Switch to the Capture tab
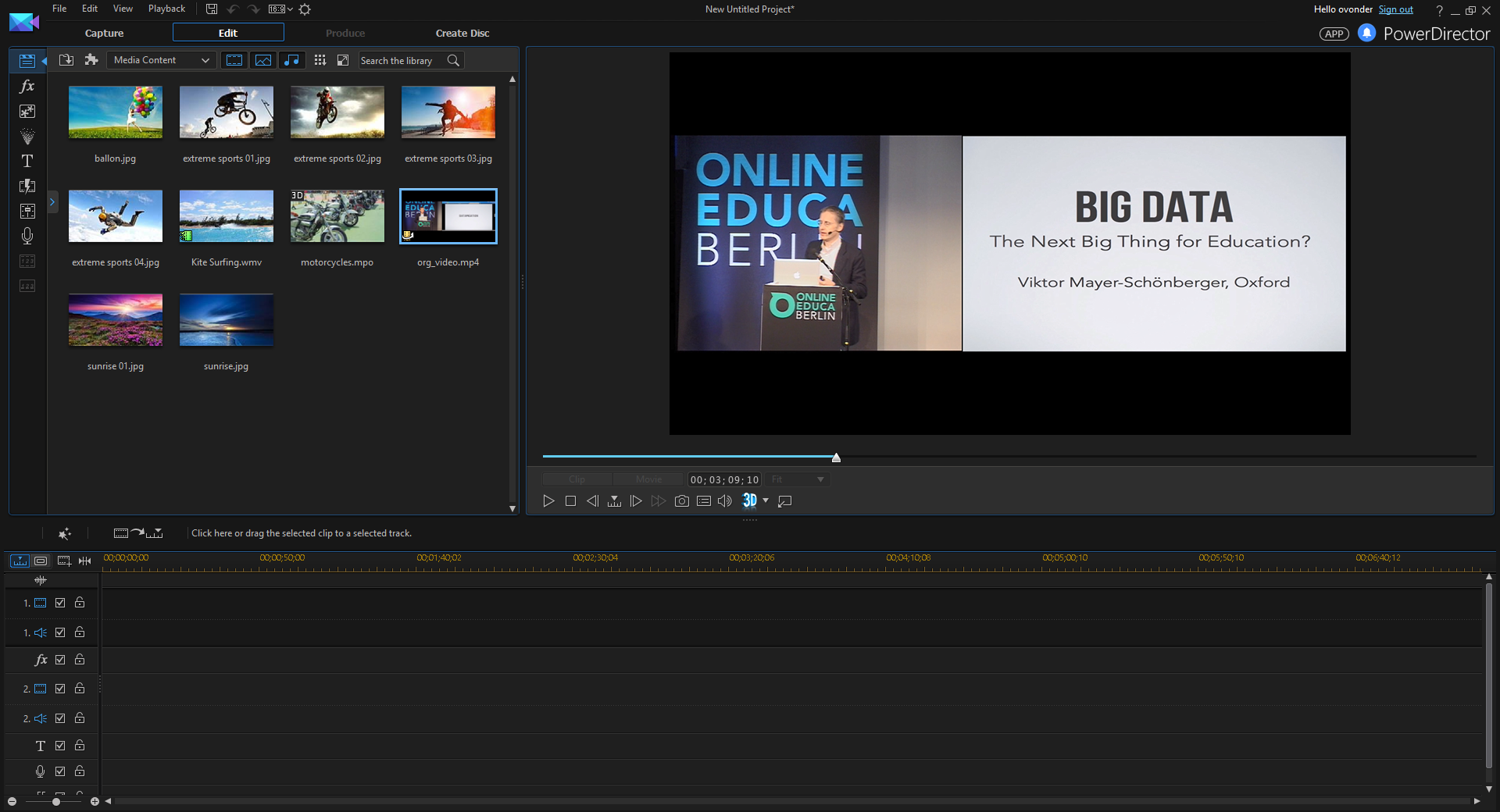Viewport: 1500px width, 812px height. tap(104, 33)
